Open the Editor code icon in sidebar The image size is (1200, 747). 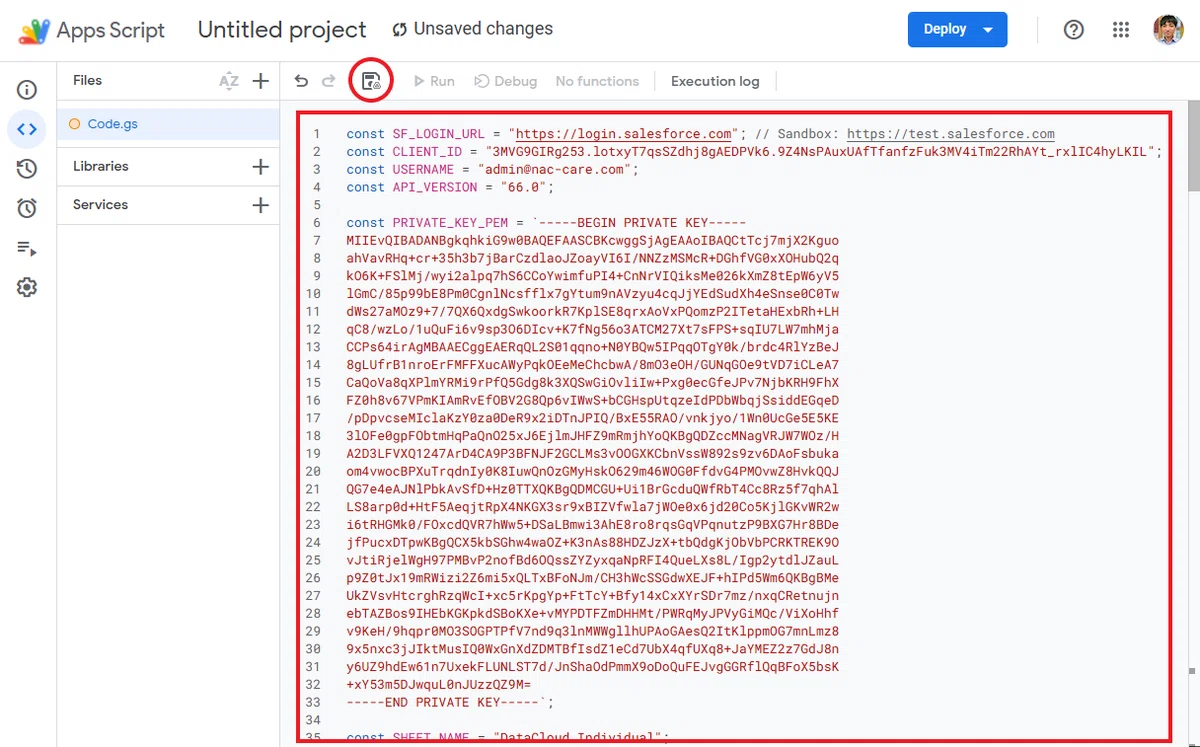click(x=27, y=129)
